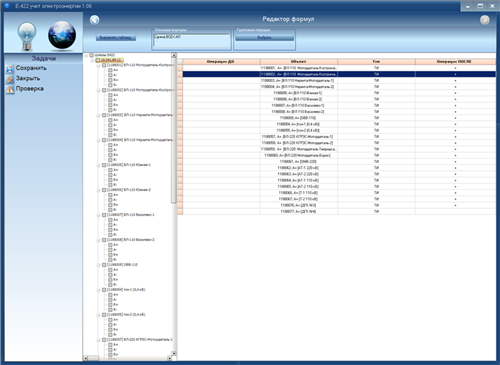Enable R+ under ОВВ-110 node
Viewport: 500px width, 365px height.
110,280
